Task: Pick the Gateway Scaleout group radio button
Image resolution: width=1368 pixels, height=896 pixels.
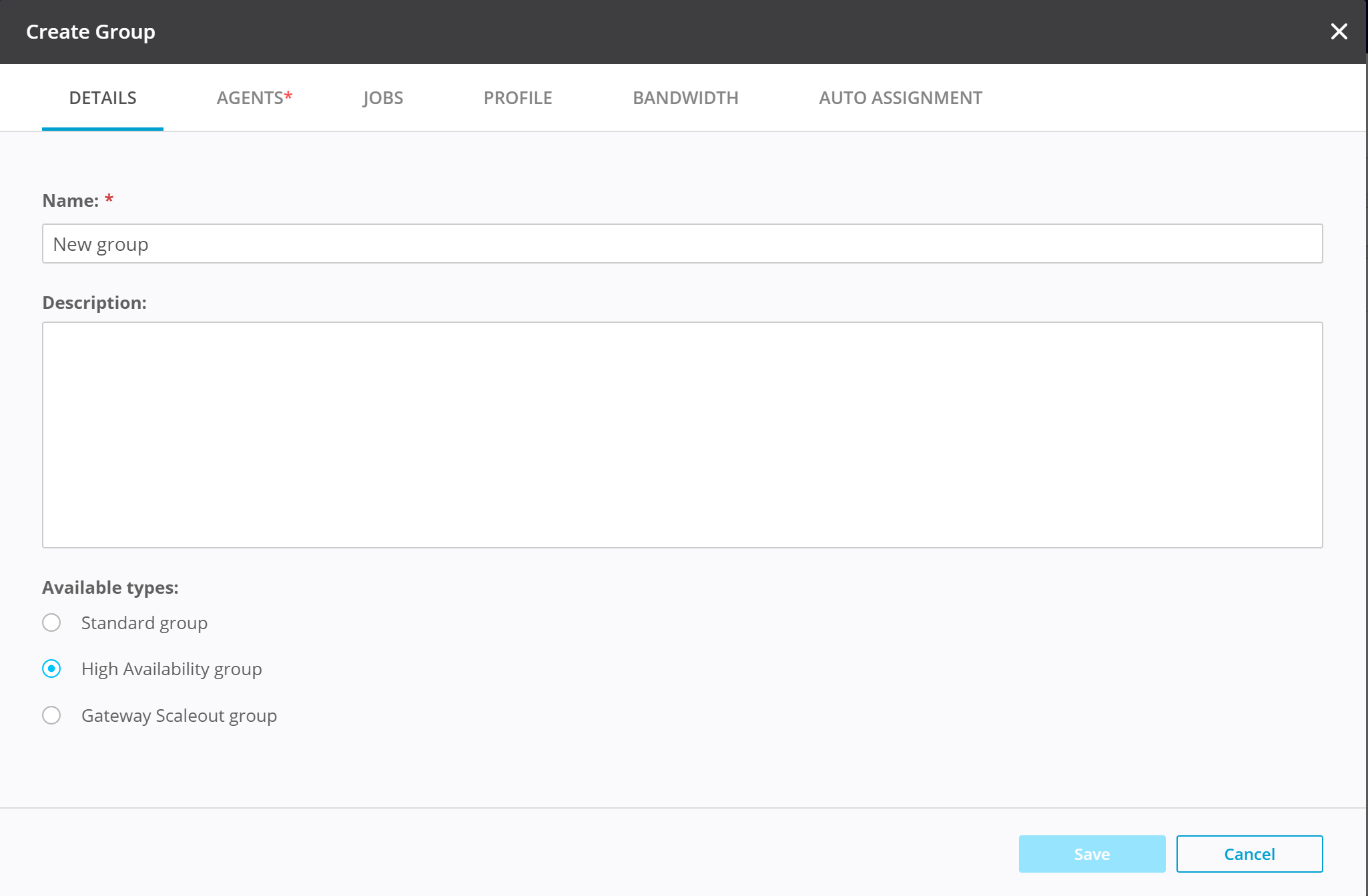Action: 51,716
